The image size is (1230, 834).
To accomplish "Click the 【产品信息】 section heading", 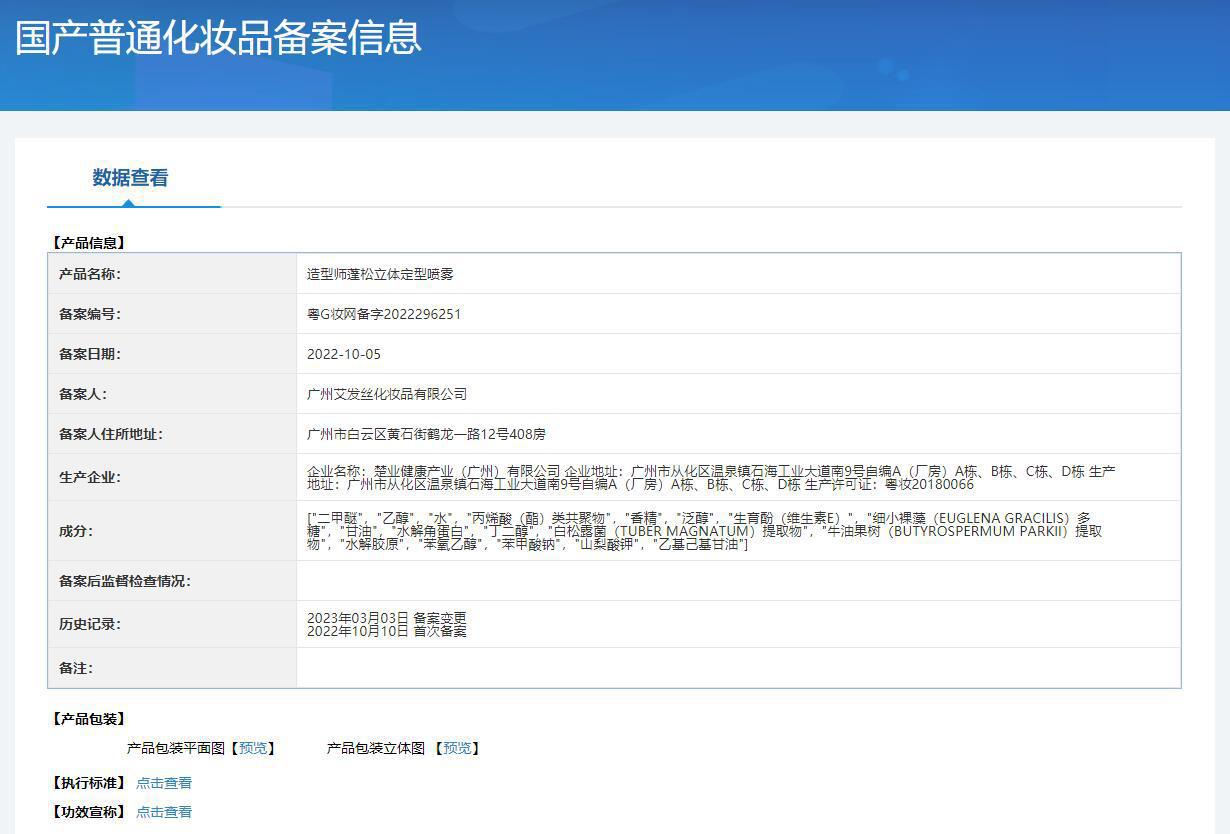I will tap(88, 242).
